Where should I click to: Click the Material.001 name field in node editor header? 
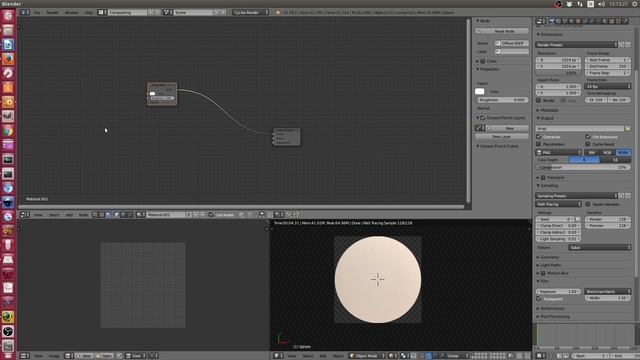pyautogui.click(x=166, y=215)
